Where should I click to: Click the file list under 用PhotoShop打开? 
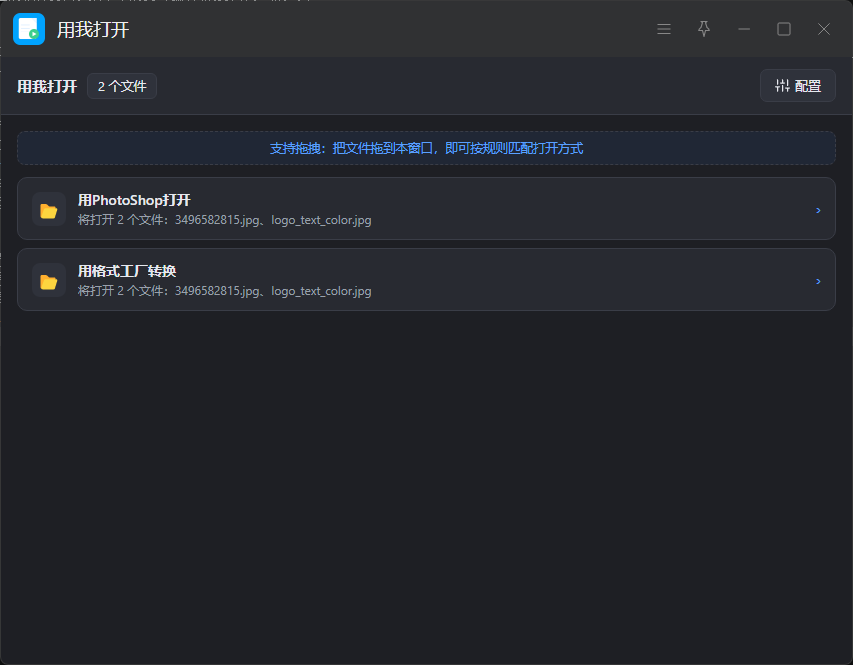click(x=225, y=220)
